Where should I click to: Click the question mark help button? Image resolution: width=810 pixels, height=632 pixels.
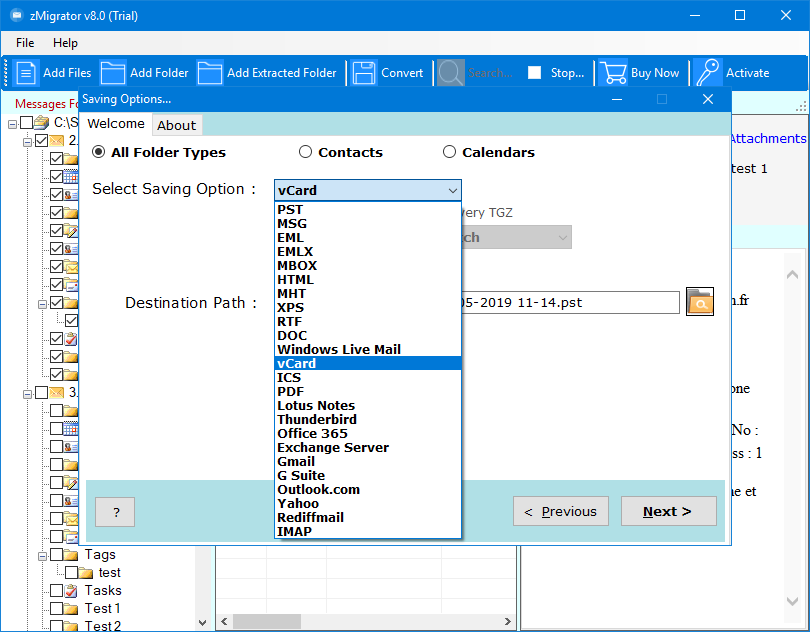tap(116, 512)
